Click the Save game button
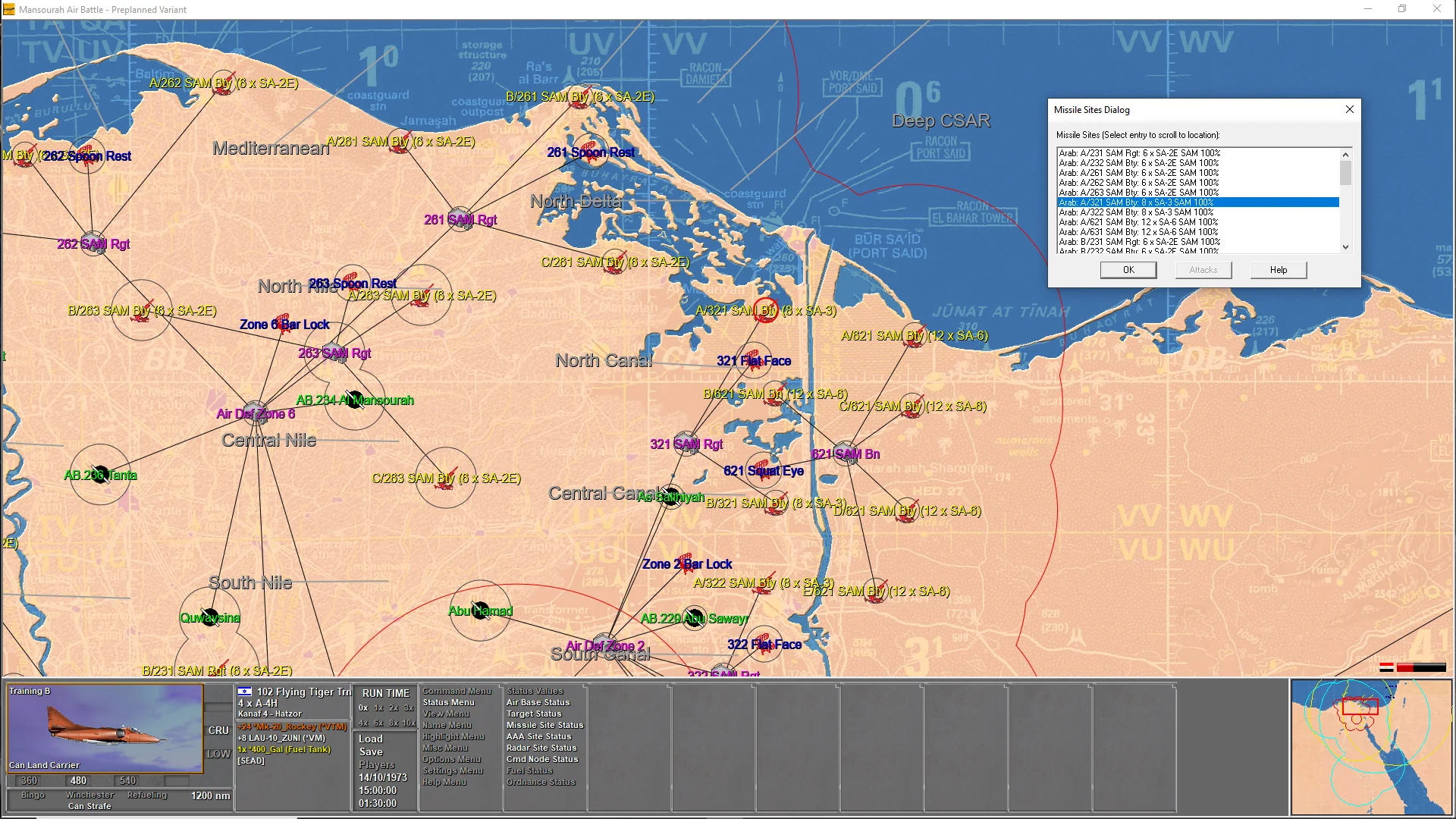Viewport: 1456px width, 819px height. point(371,752)
